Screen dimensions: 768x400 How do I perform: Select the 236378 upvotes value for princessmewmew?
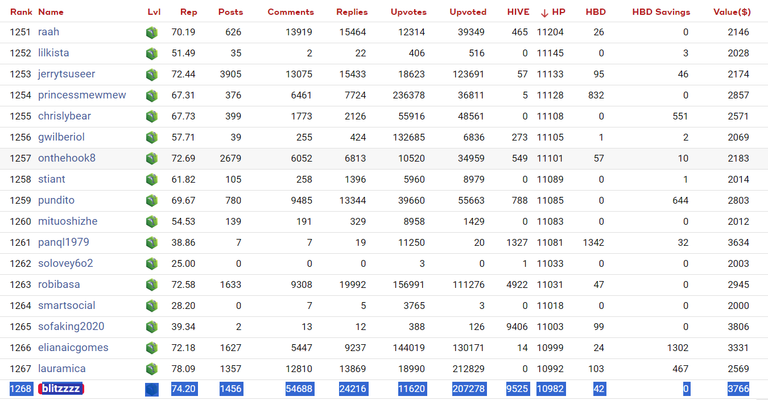pyautogui.click(x=408, y=95)
